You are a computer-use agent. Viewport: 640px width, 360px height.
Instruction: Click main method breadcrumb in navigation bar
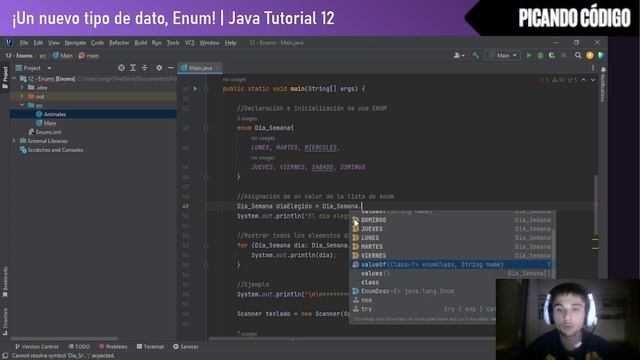[x=89, y=56]
